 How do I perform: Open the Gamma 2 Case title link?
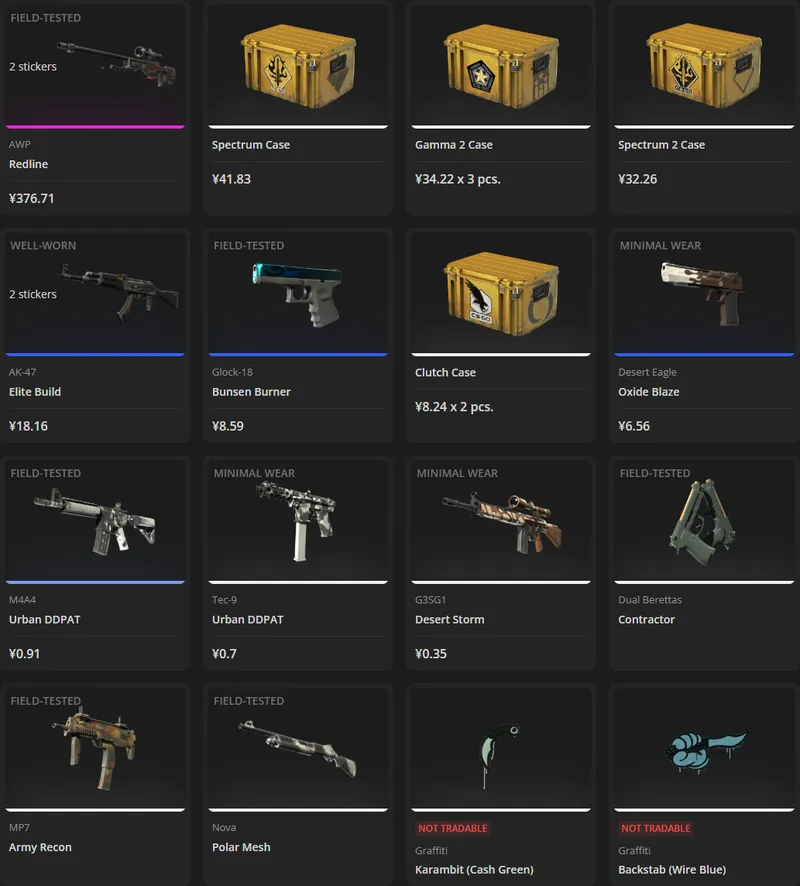(x=454, y=145)
